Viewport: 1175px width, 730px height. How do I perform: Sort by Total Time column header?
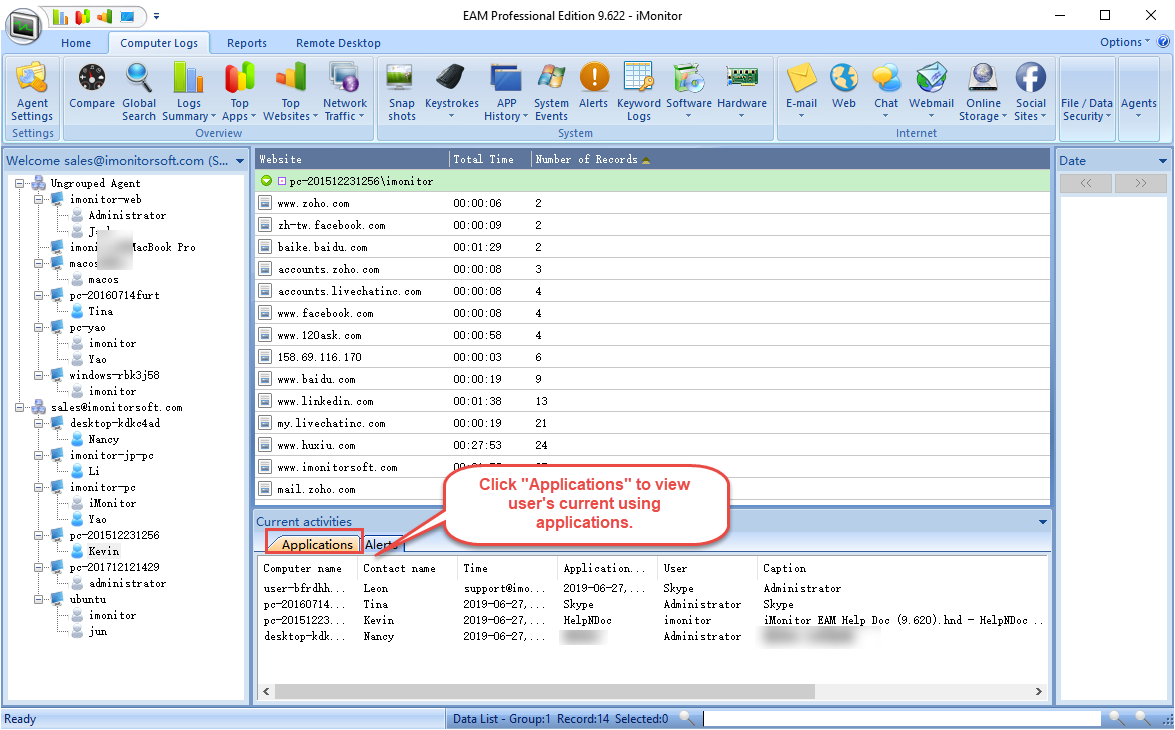pos(490,159)
